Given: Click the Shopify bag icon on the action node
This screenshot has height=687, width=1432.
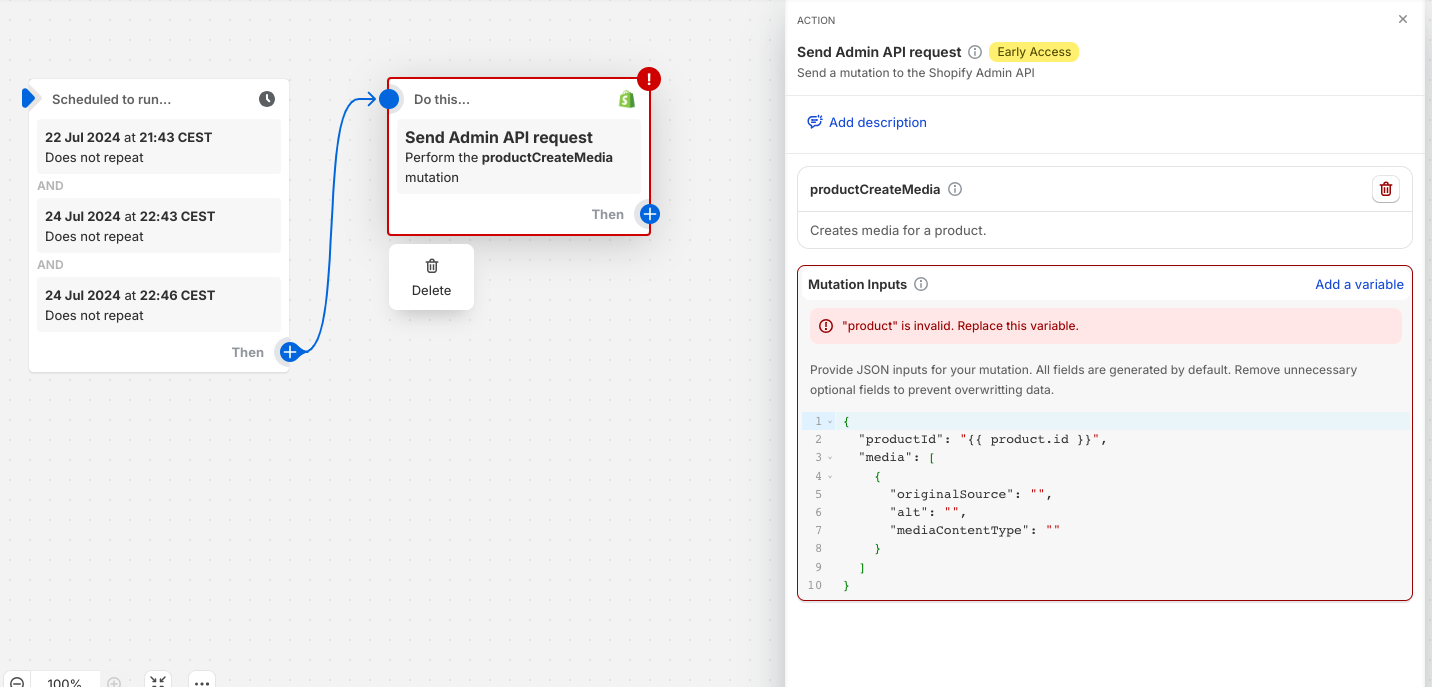Looking at the screenshot, I should (627, 99).
